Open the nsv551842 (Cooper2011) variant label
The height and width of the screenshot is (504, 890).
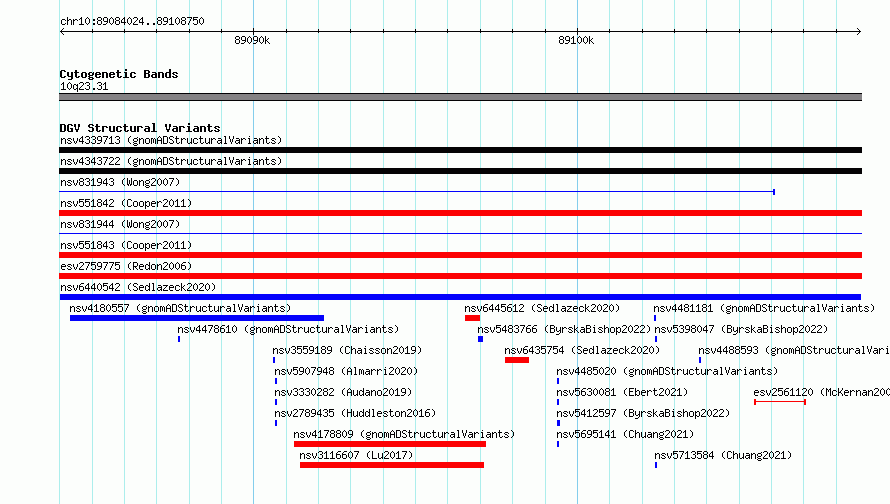[126, 203]
